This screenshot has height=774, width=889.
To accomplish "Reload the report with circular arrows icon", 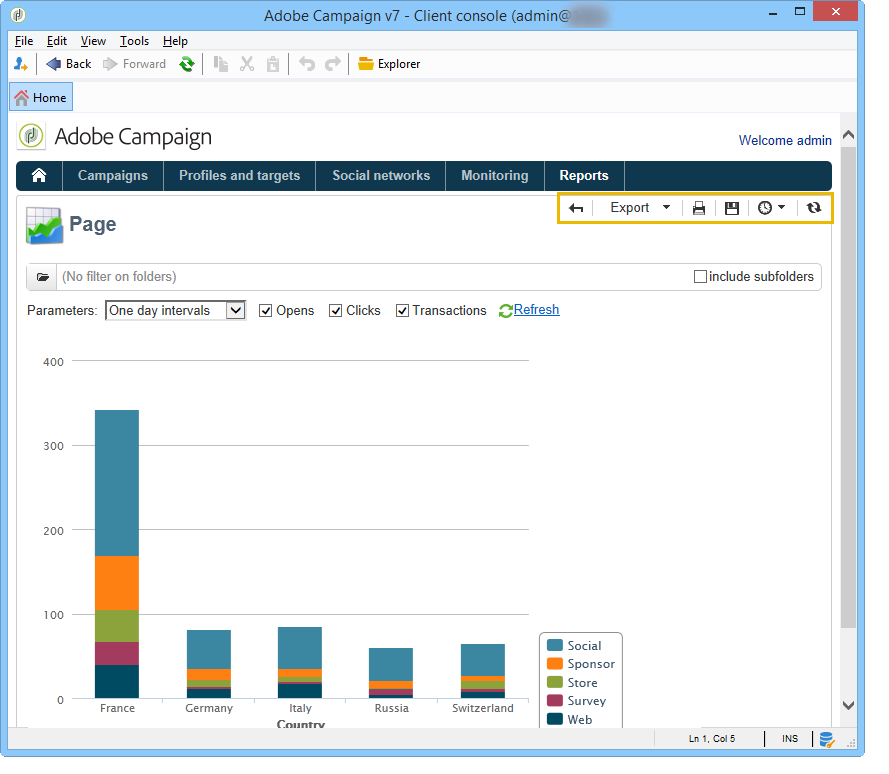I will [x=814, y=208].
